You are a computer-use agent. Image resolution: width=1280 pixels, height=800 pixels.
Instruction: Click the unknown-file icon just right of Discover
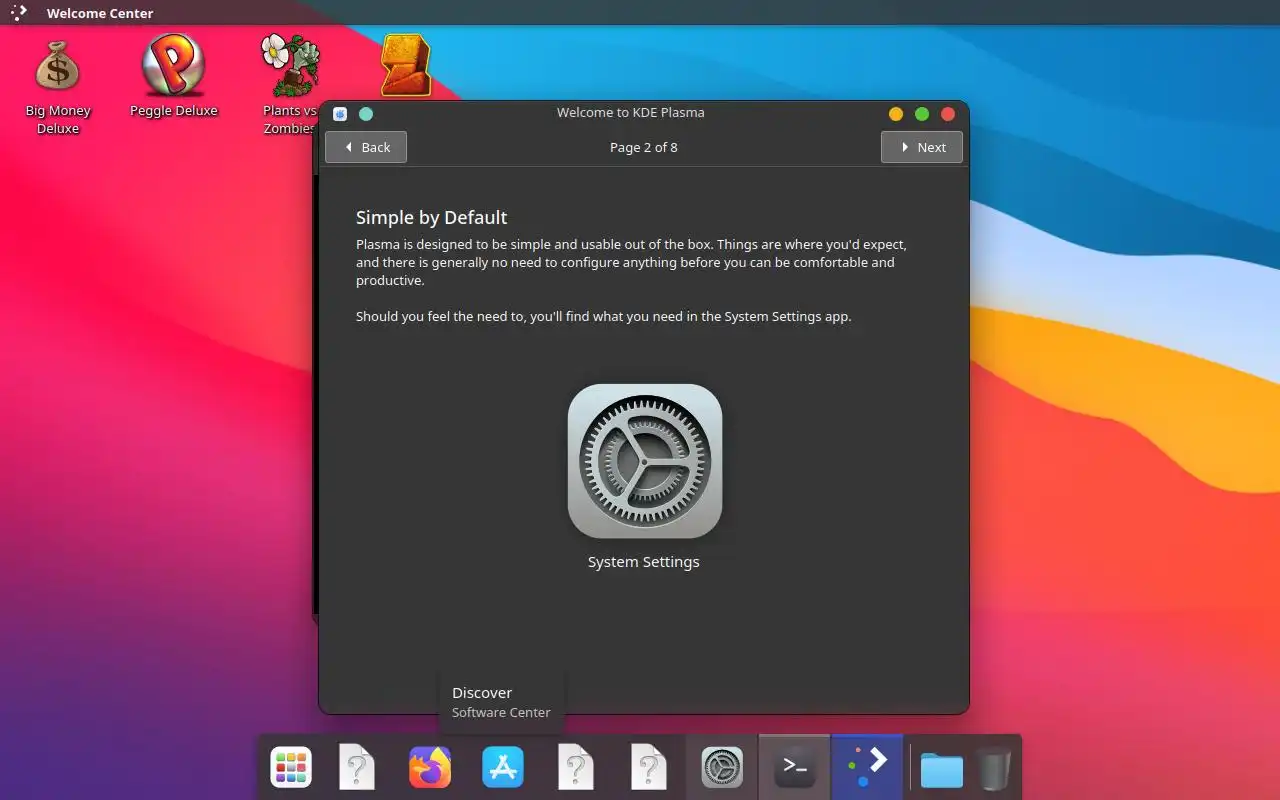coord(576,768)
